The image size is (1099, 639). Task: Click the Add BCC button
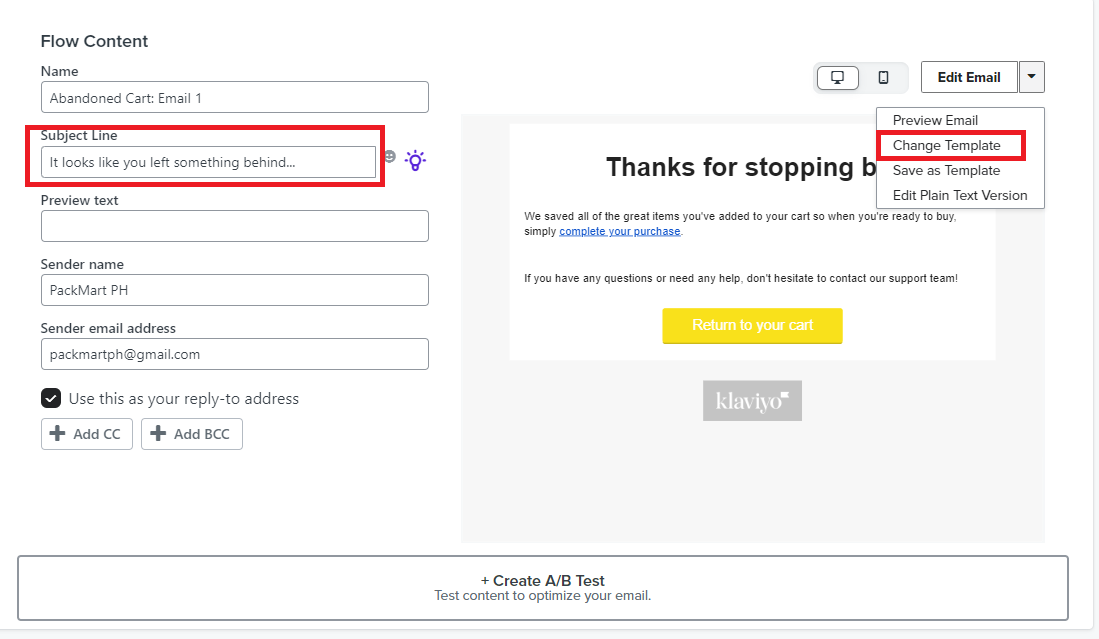[192, 434]
